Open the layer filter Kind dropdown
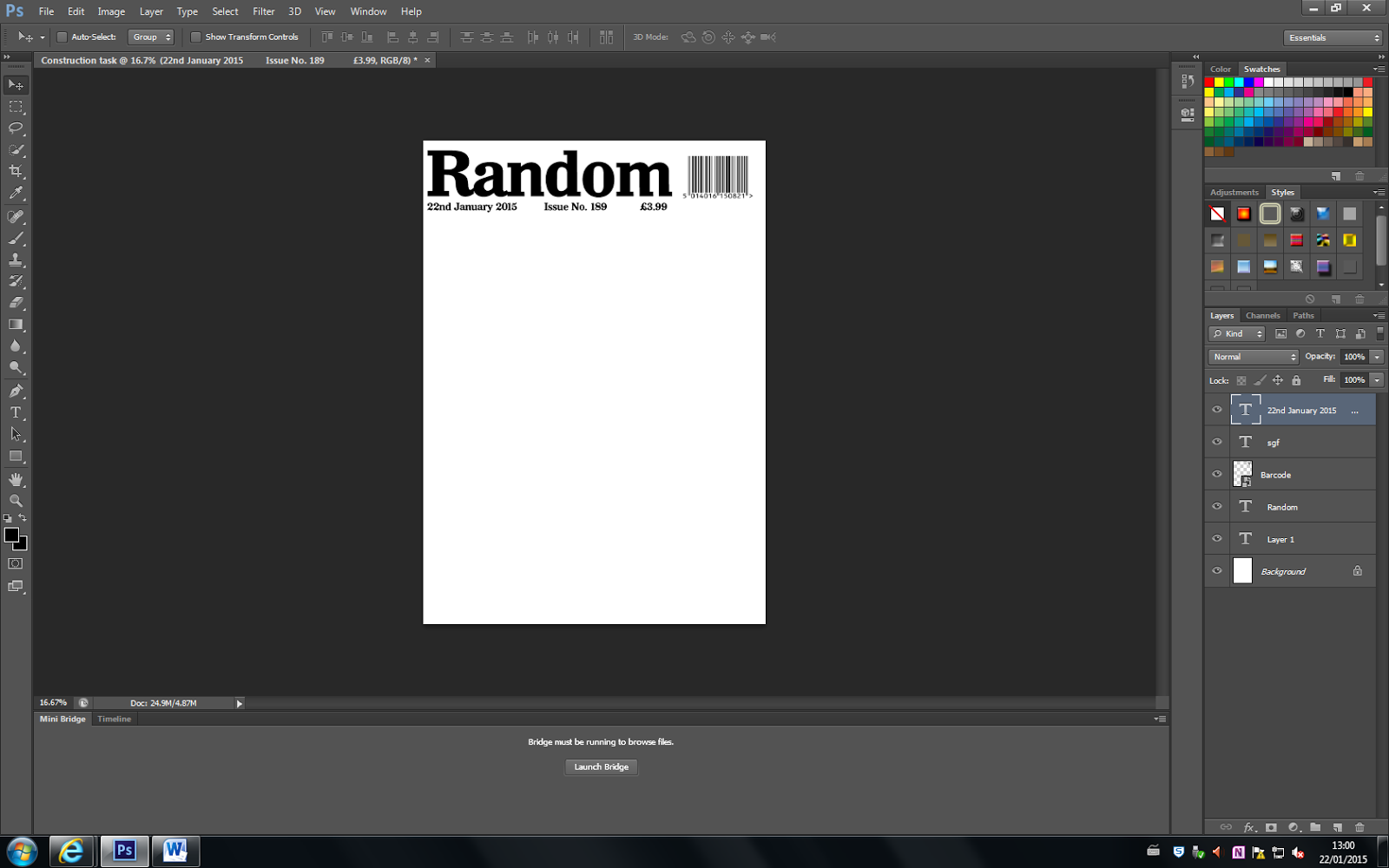 1237,334
